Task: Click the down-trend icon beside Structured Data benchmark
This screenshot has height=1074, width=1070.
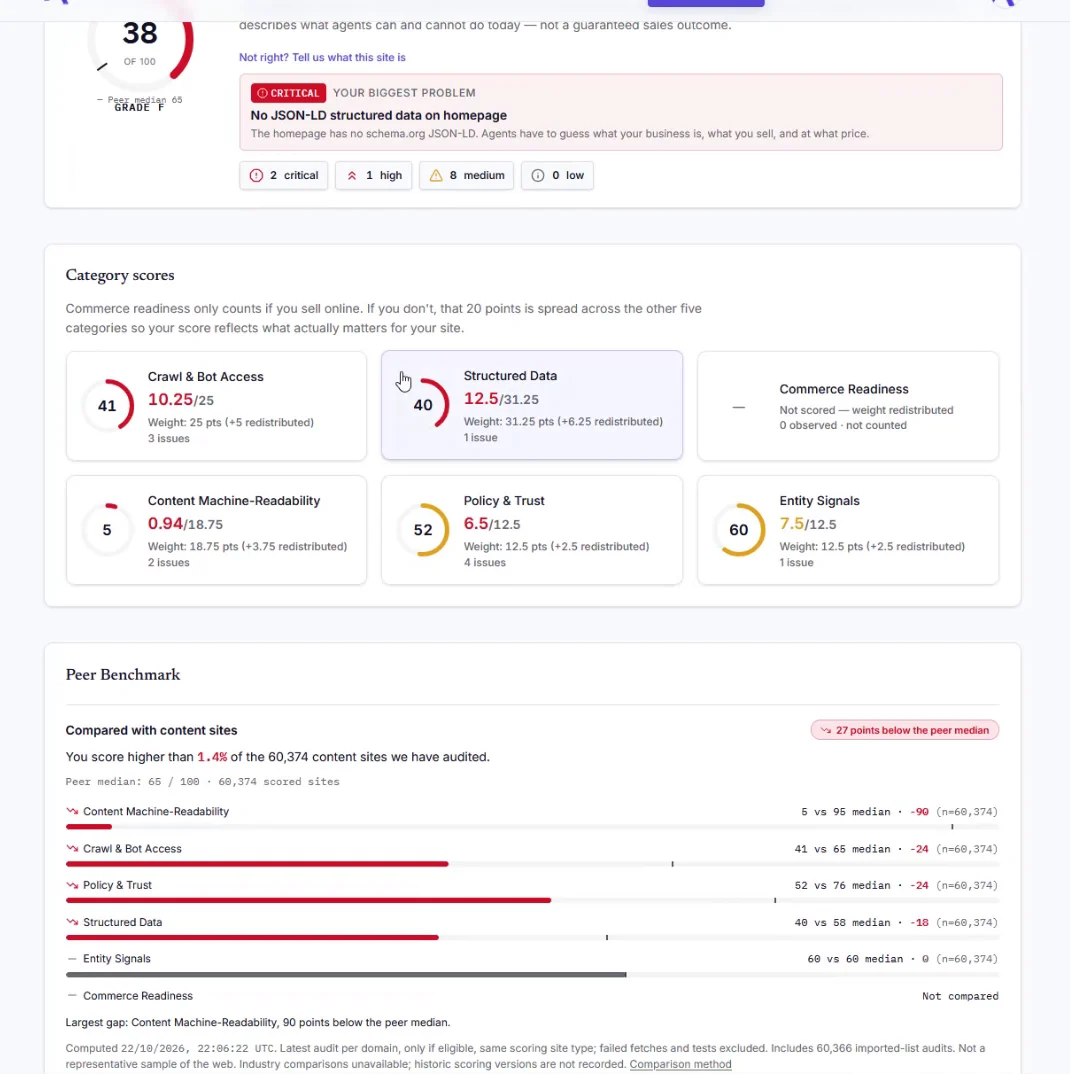Action: pos(72,922)
